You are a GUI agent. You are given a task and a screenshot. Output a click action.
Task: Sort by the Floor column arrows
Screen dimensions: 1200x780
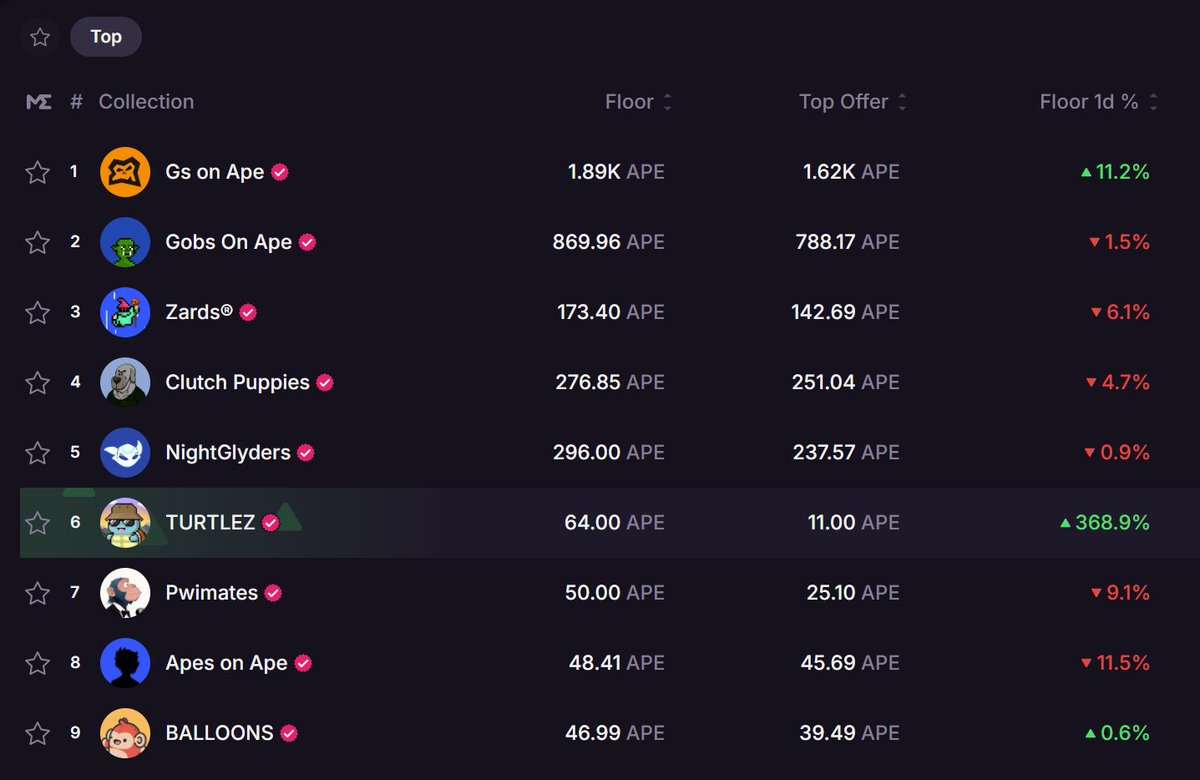click(667, 102)
